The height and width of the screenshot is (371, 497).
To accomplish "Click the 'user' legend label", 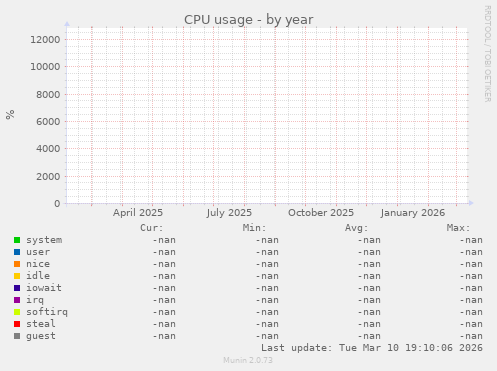I will coord(38,252).
